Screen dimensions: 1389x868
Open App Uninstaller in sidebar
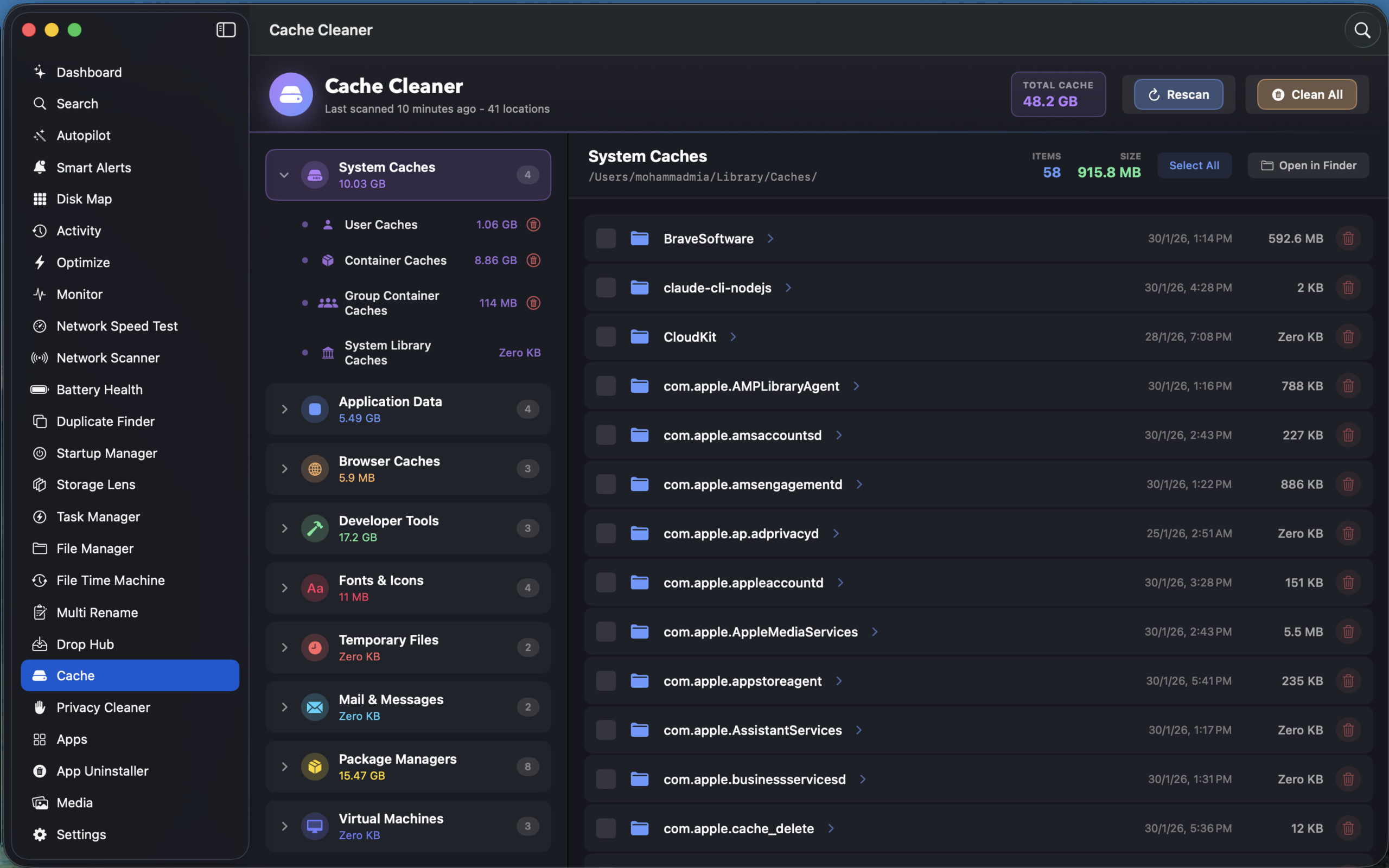(130, 770)
